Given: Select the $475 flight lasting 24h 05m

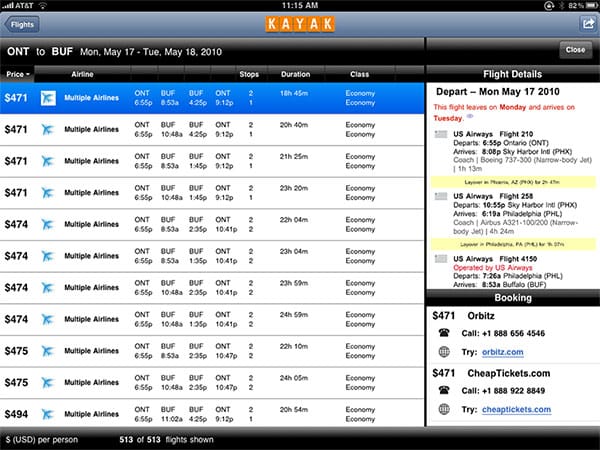Looking at the screenshot, I should [x=212, y=383].
